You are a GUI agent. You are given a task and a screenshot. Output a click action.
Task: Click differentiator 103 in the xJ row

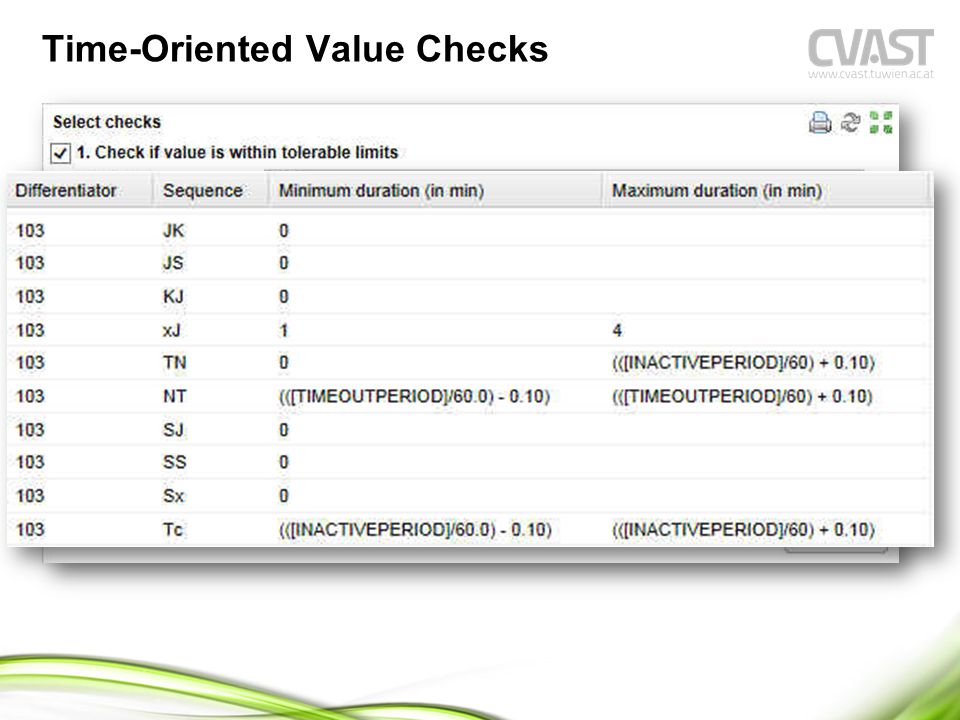(30, 331)
